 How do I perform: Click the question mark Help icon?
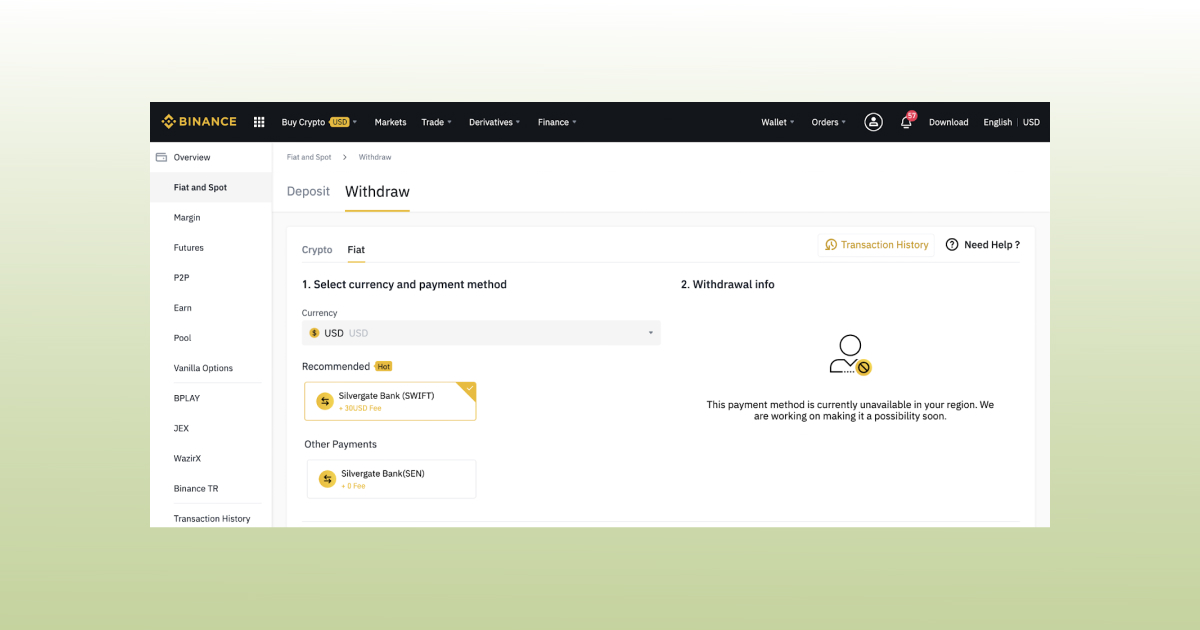952,244
